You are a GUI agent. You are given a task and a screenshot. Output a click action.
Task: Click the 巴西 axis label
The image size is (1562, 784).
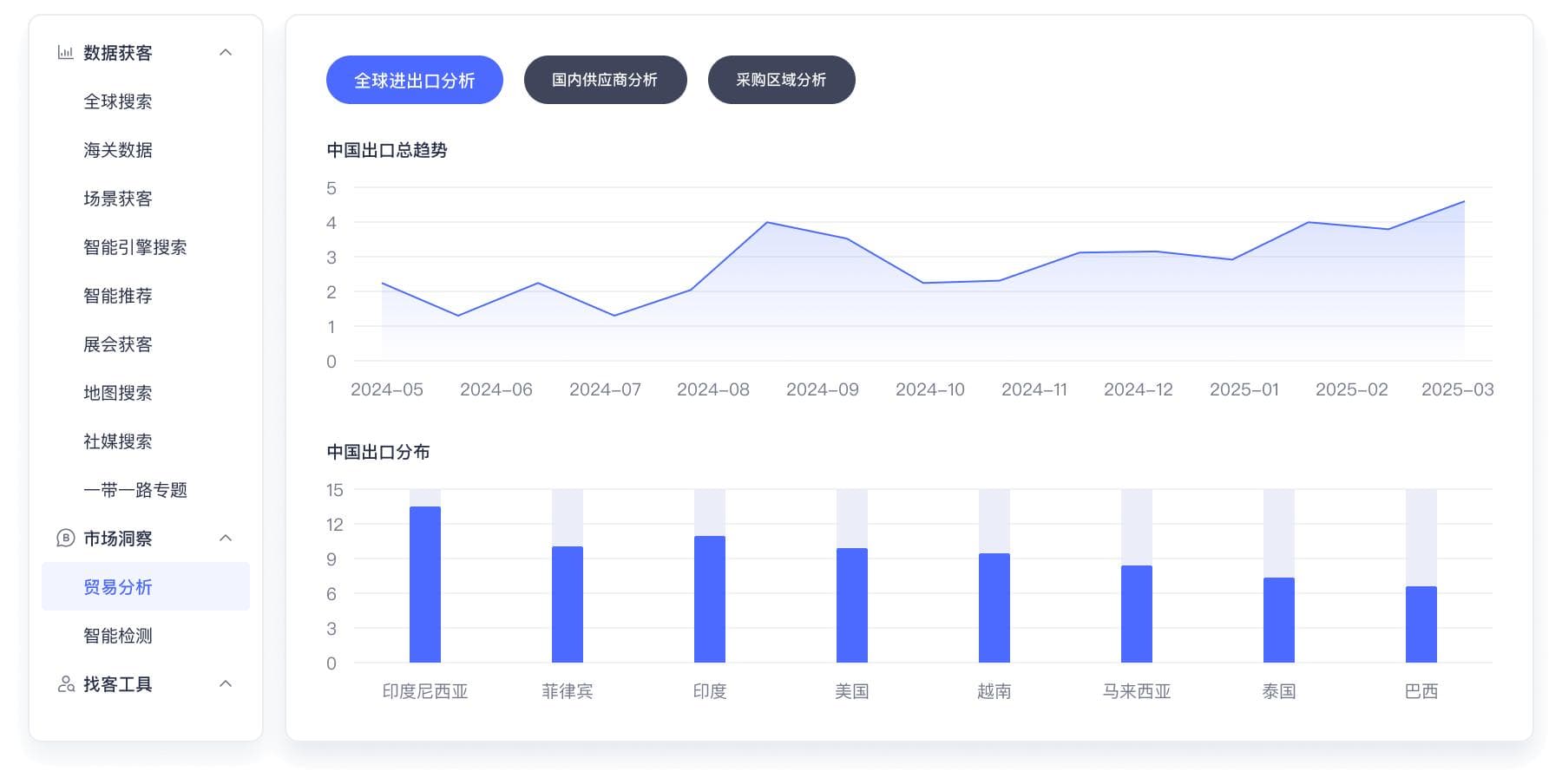[x=1421, y=691]
